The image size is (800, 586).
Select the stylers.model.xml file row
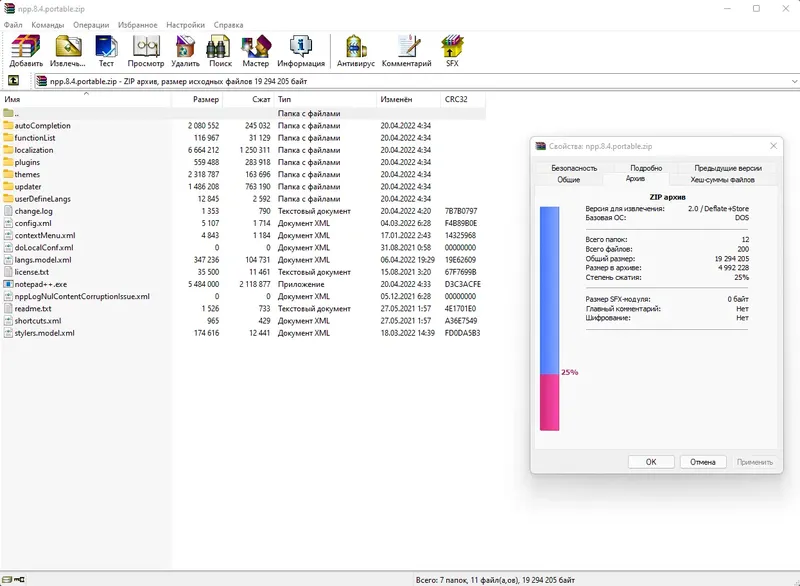coord(243,333)
